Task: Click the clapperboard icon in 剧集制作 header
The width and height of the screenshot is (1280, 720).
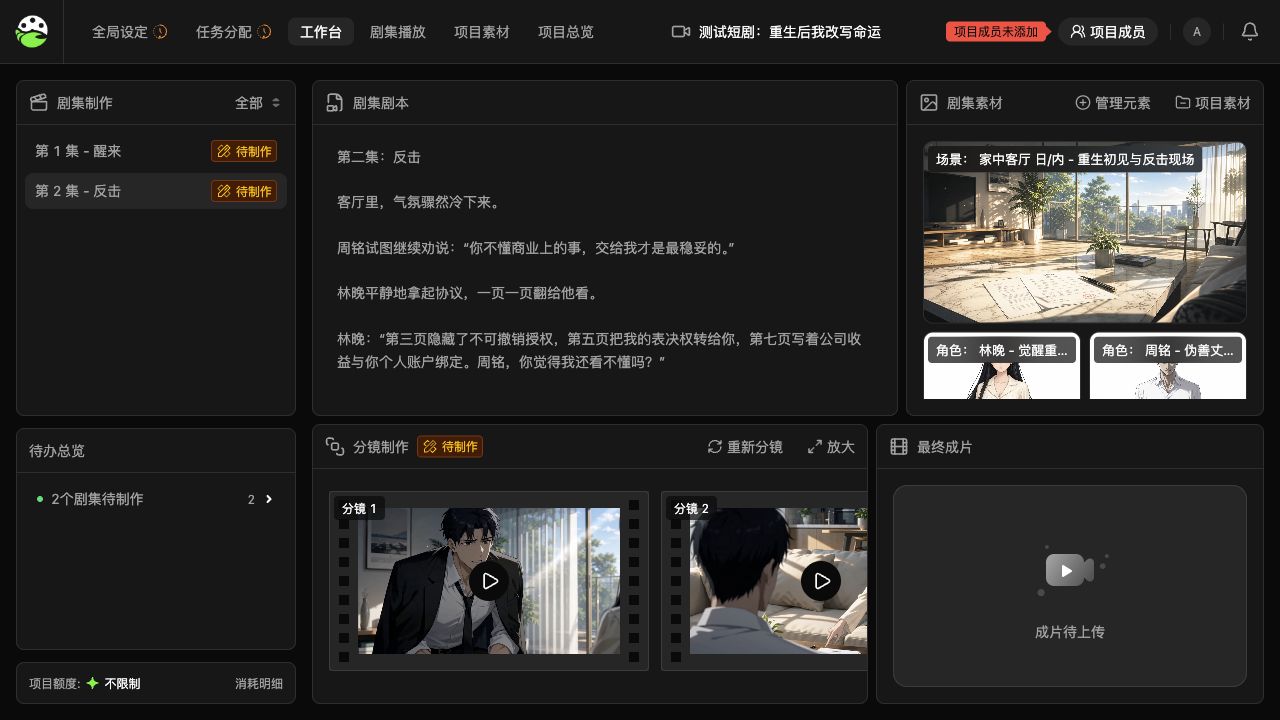Action: click(39, 103)
